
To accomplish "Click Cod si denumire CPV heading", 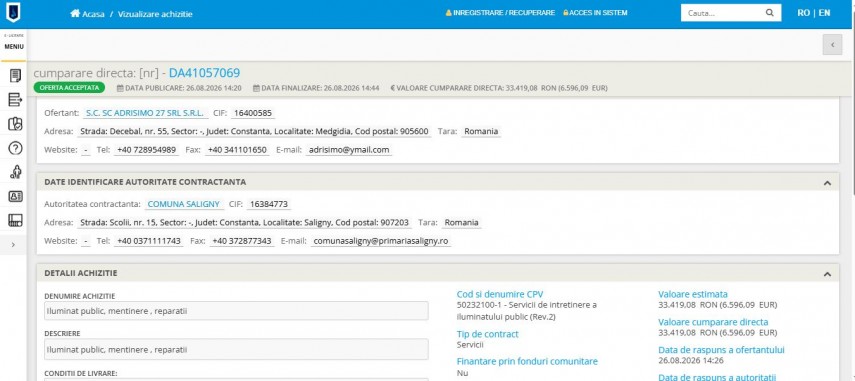I will tap(499, 294).
